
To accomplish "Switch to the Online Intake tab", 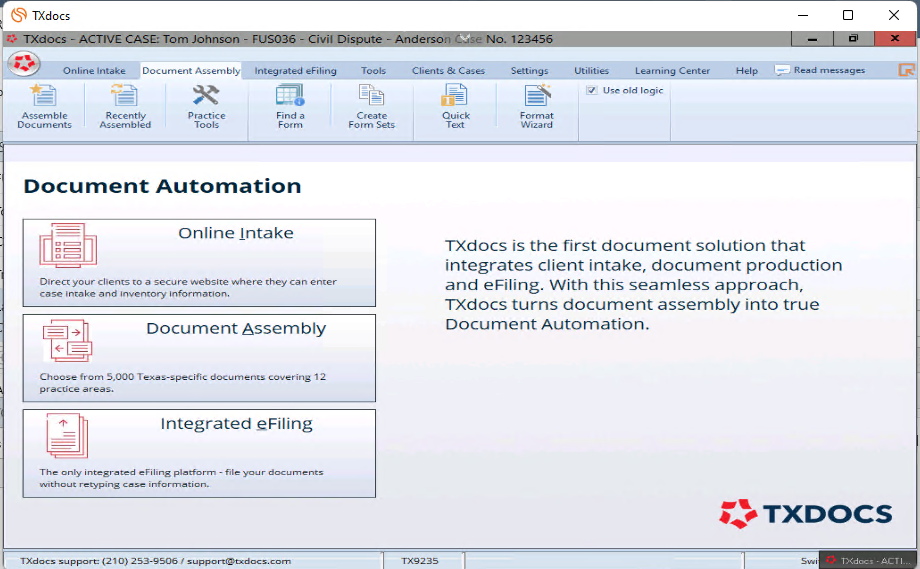I will (94, 71).
